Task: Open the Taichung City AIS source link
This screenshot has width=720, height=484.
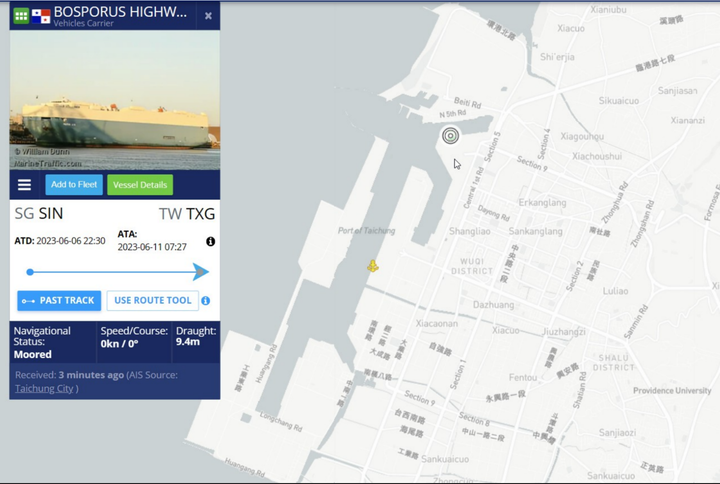Action: coord(44,388)
